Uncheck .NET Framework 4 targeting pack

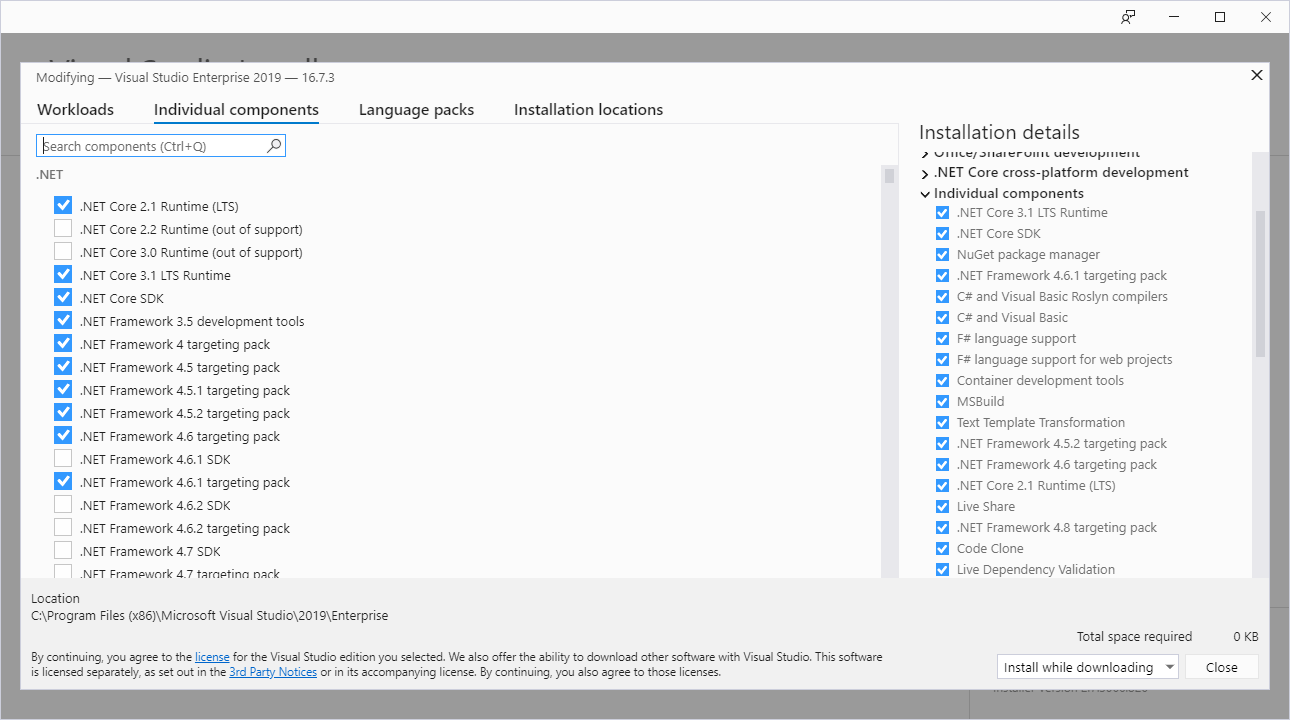[x=63, y=344]
